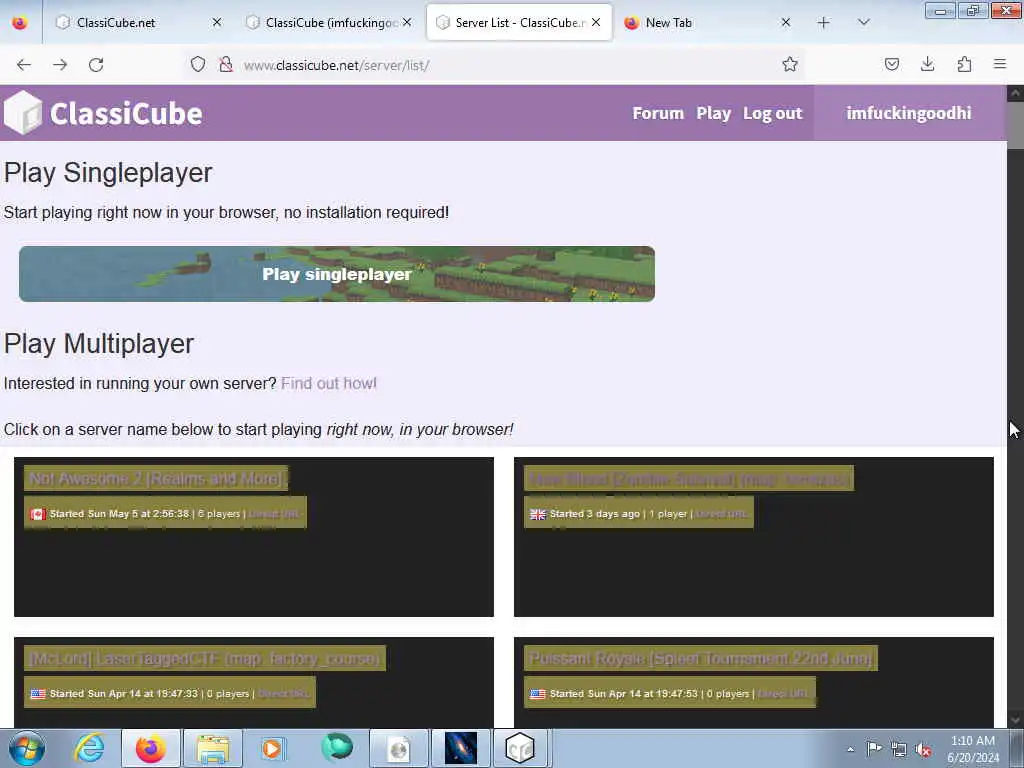The width and height of the screenshot is (1024, 768).
Task: Open Direct URL for the 1 player server
Action: 721,514
